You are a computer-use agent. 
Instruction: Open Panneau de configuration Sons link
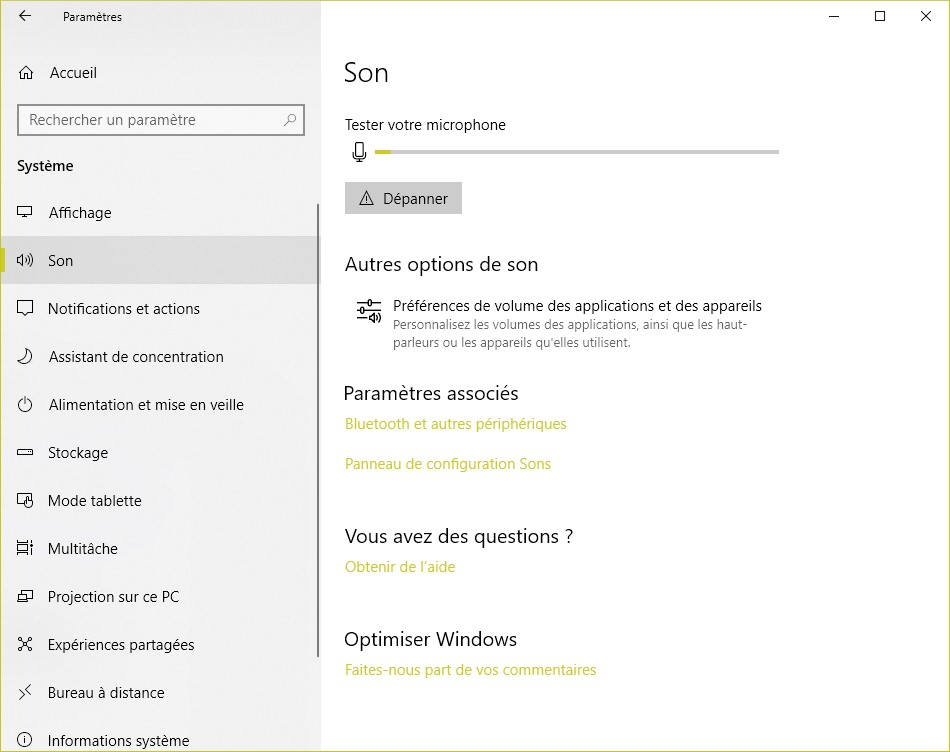[448, 464]
